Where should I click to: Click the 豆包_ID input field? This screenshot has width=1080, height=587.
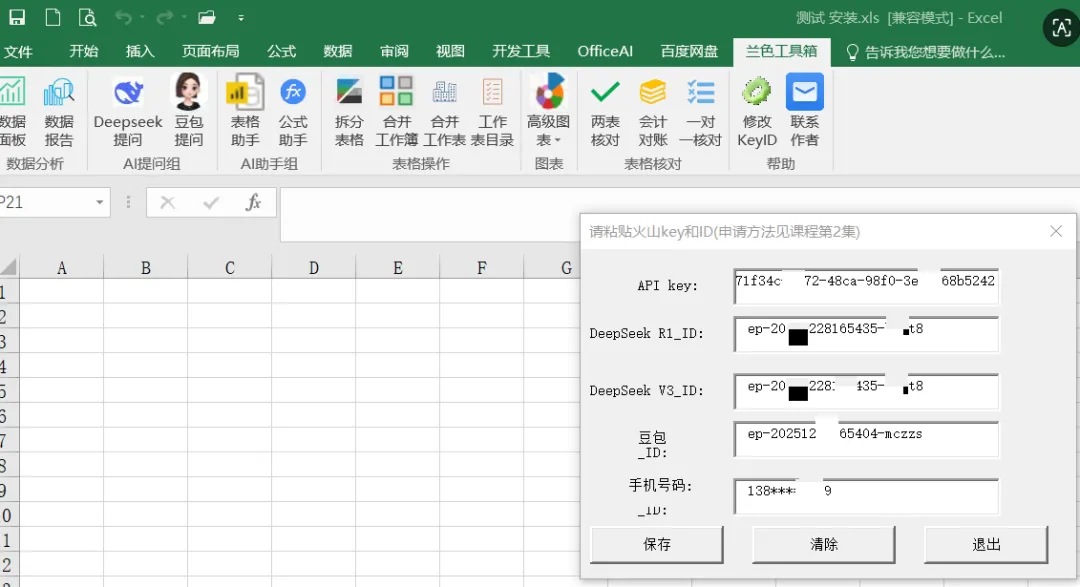pyautogui.click(x=866, y=439)
